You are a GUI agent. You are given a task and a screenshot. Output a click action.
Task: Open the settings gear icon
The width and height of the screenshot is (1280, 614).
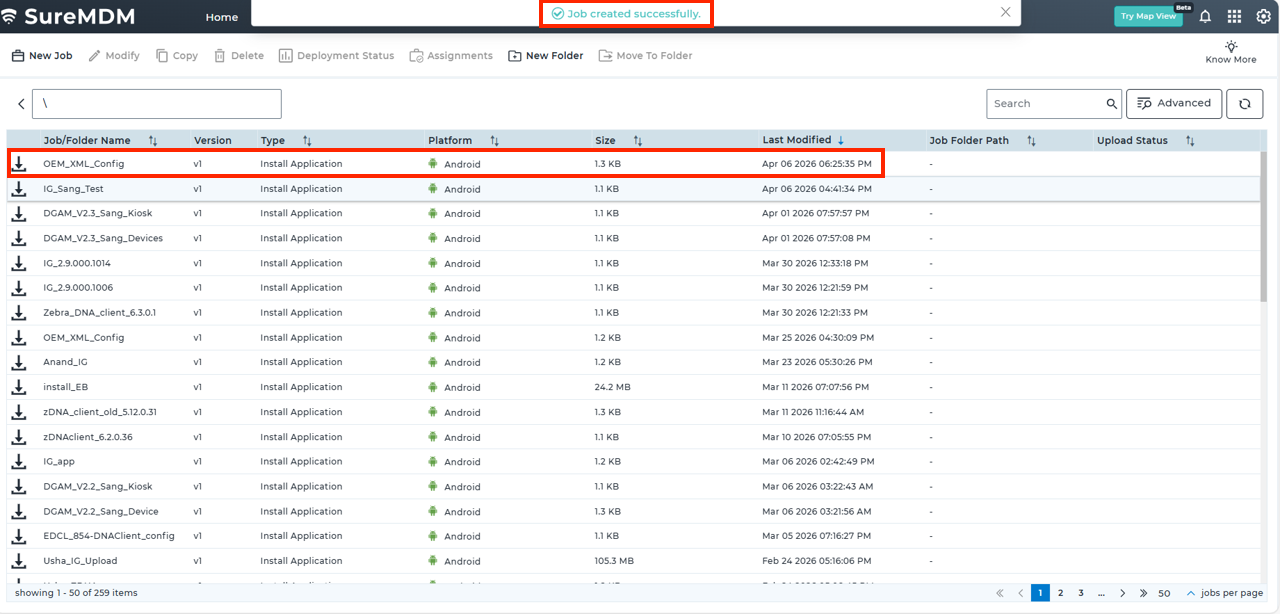(1263, 16)
